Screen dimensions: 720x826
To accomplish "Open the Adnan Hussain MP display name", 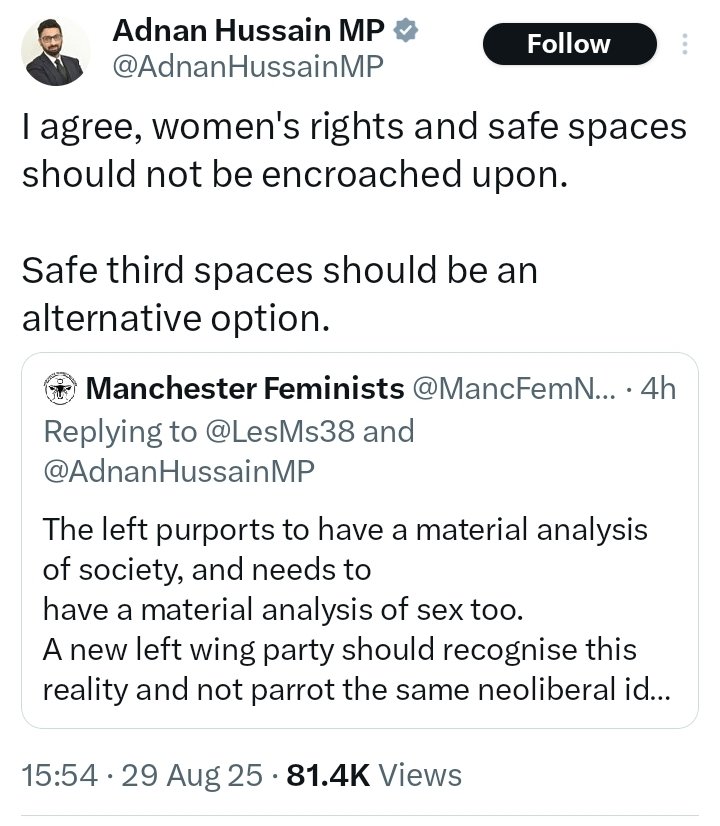I will (249, 30).
